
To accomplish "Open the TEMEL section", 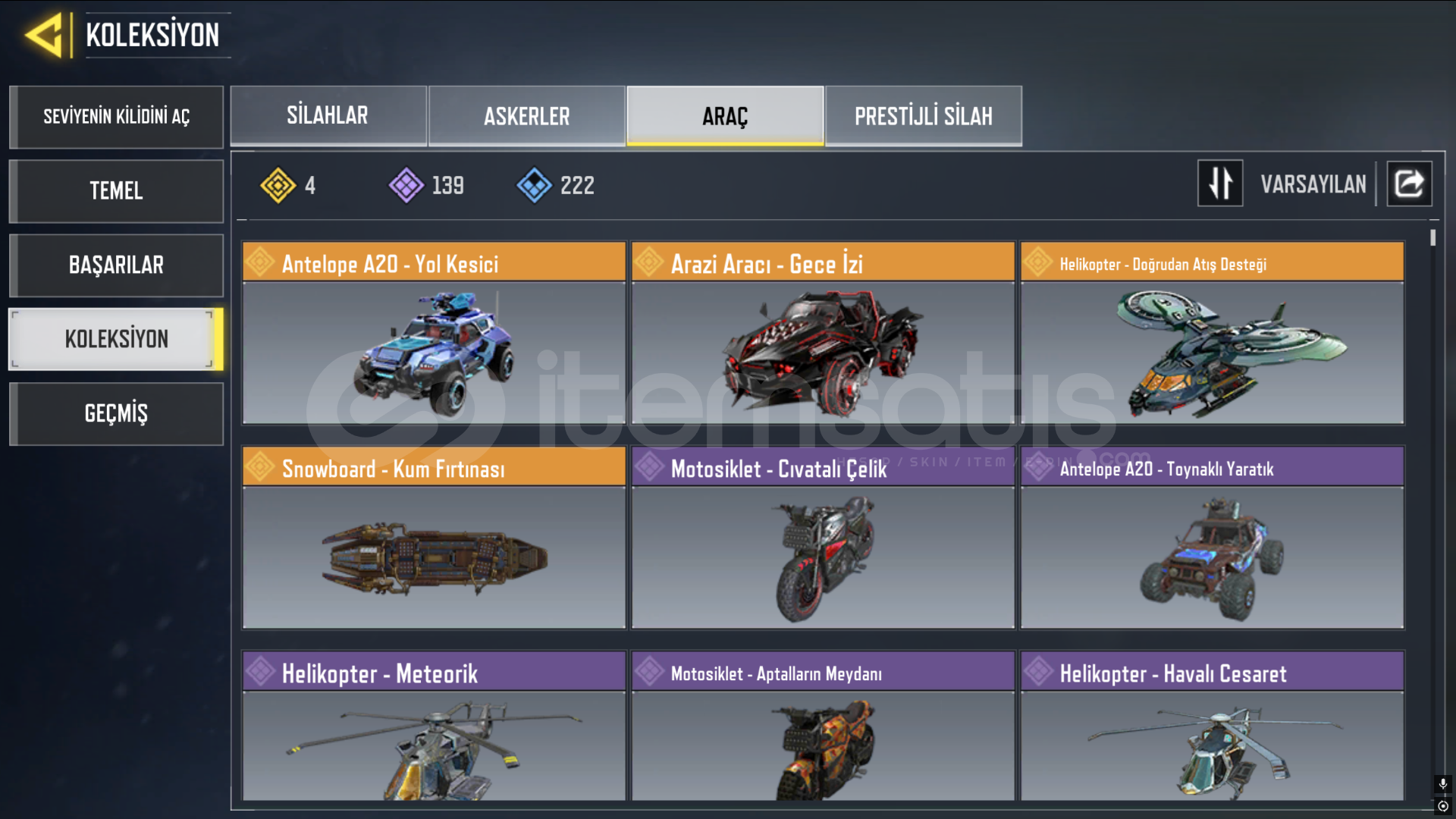I will tap(116, 191).
